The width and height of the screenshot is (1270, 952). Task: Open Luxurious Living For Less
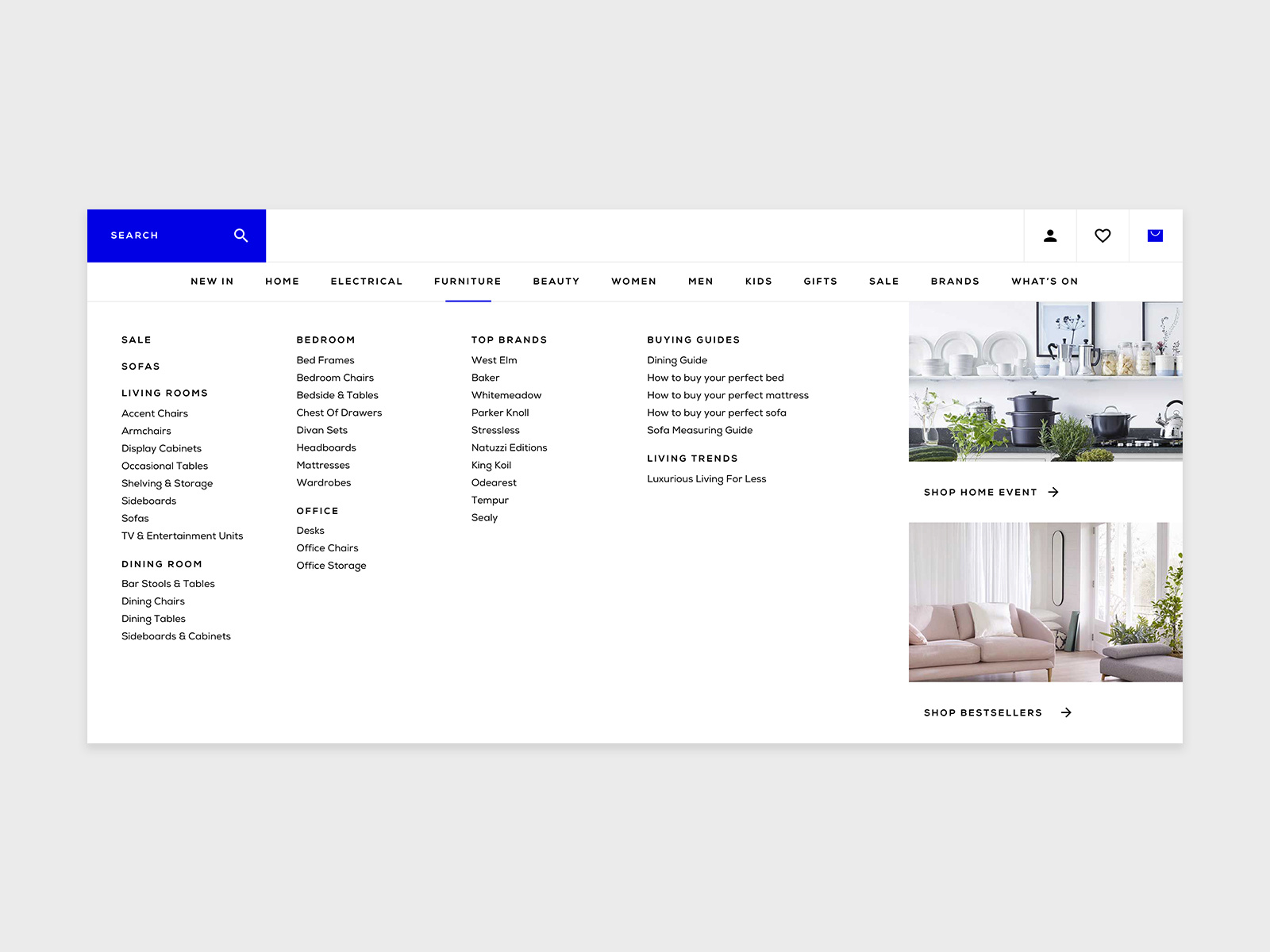706,478
